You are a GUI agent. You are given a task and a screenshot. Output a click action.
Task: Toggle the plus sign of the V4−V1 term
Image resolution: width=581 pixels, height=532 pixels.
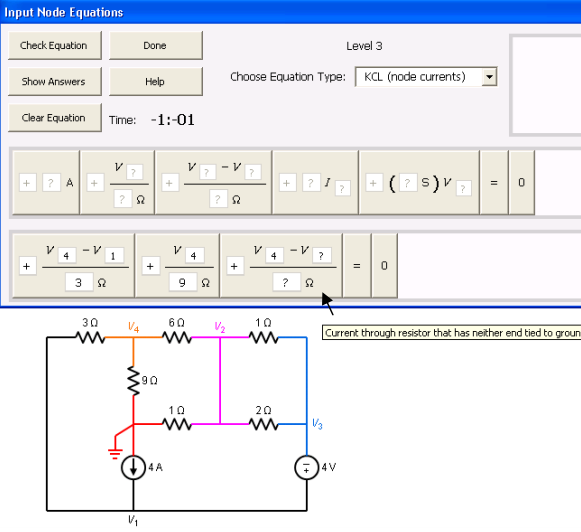pyautogui.click(x=27, y=266)
